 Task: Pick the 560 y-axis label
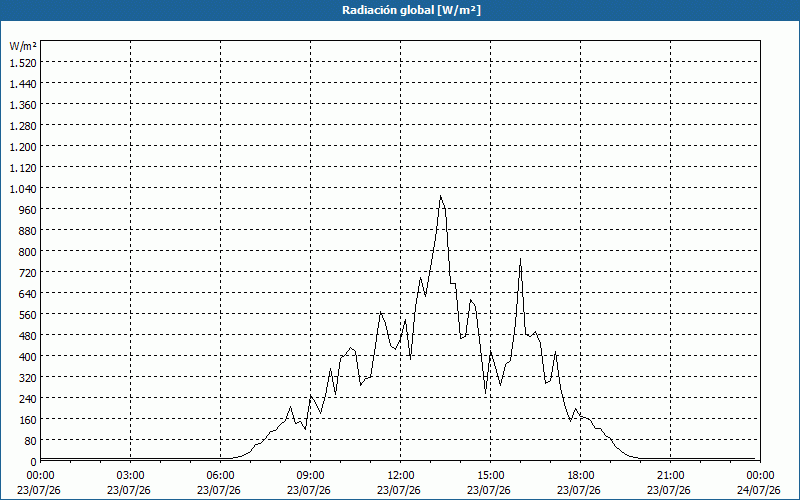pyautogui.click(x=27, y=315)
